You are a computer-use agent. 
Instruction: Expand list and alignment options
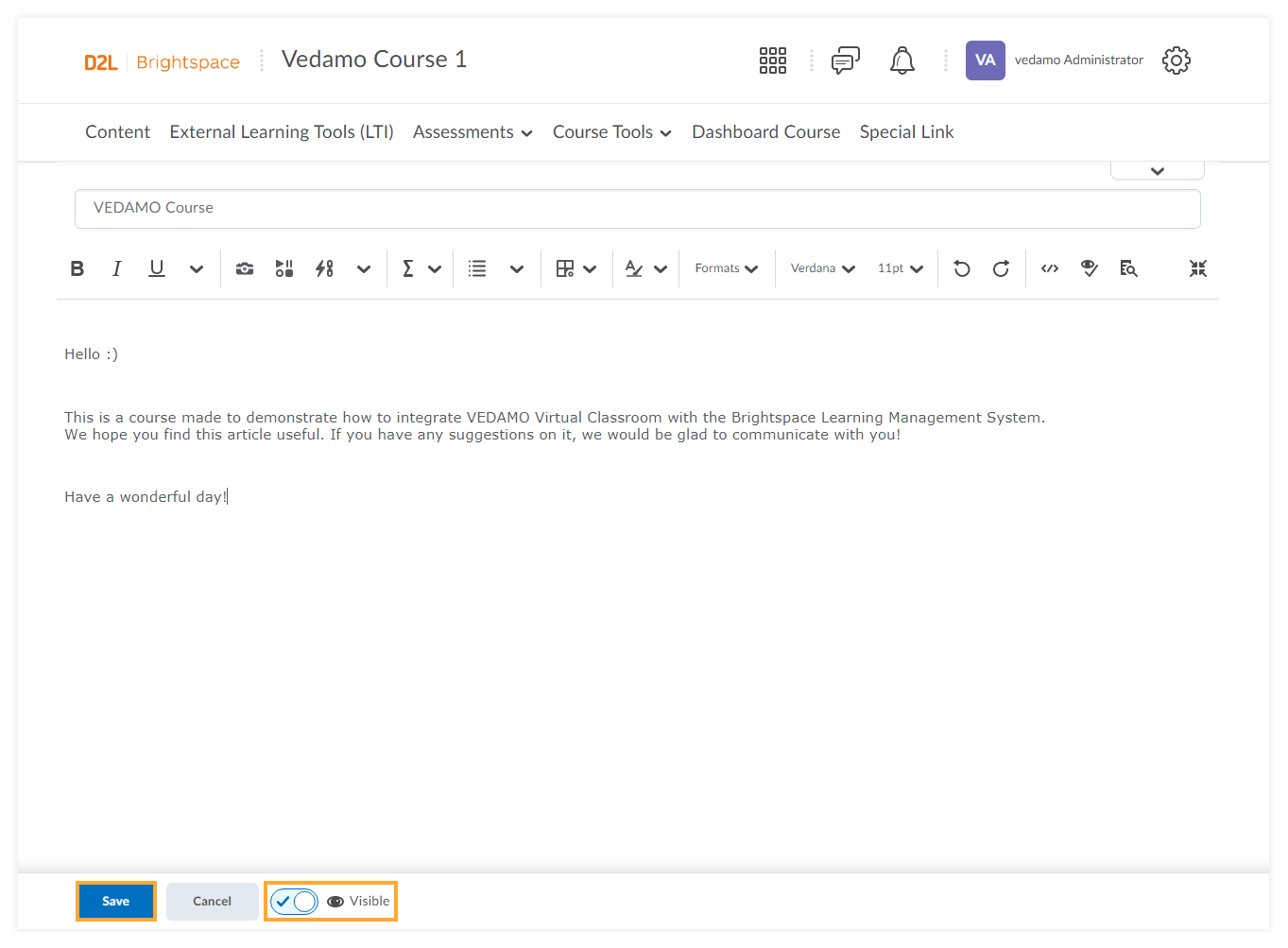click(x=517, y=268)
